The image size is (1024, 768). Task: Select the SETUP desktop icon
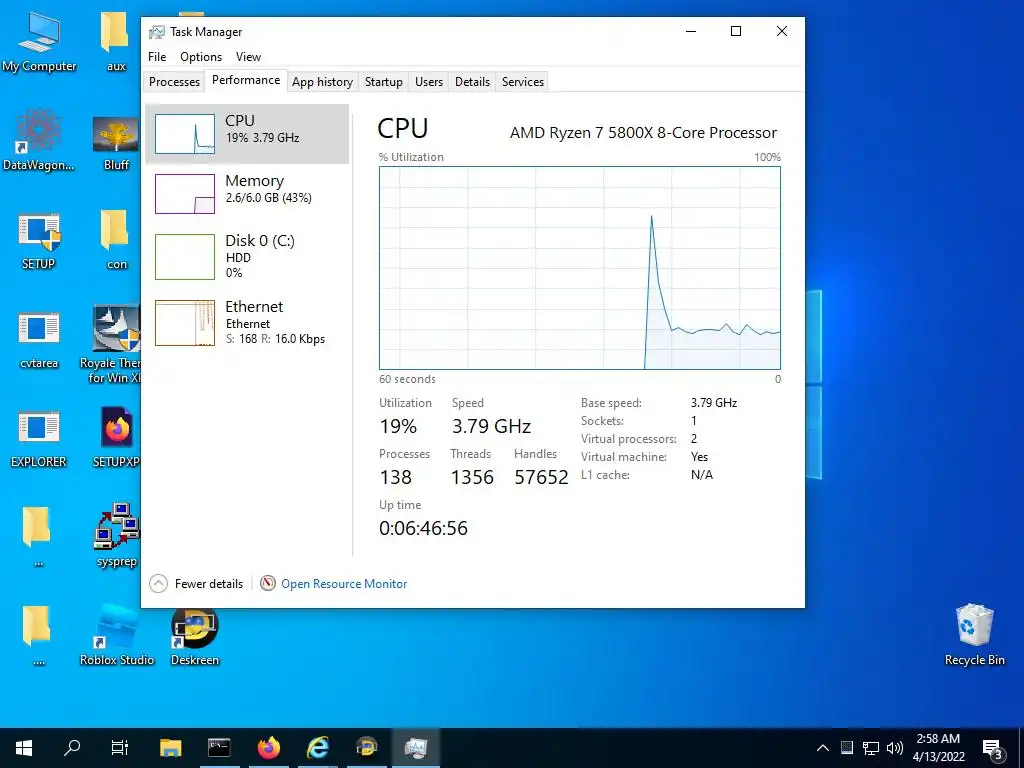[39, 241]
